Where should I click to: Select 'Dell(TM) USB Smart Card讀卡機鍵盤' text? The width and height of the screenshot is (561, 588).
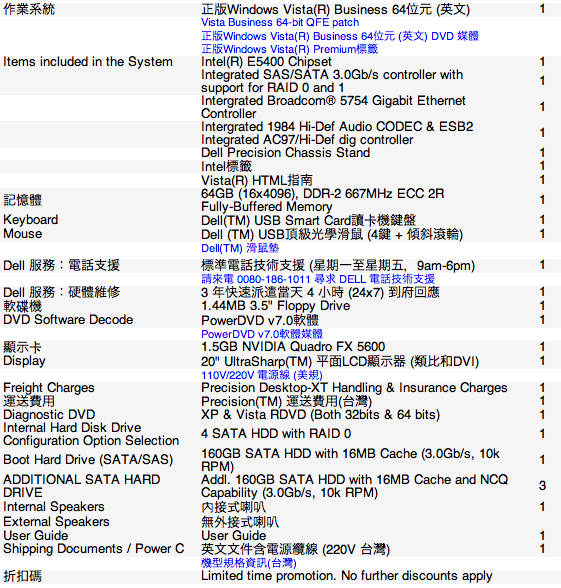pos(309,220)
